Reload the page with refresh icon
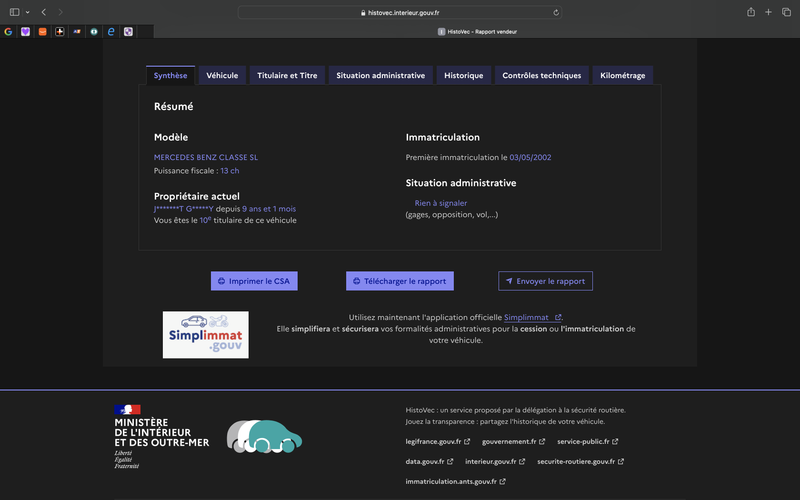 point(556,13)
